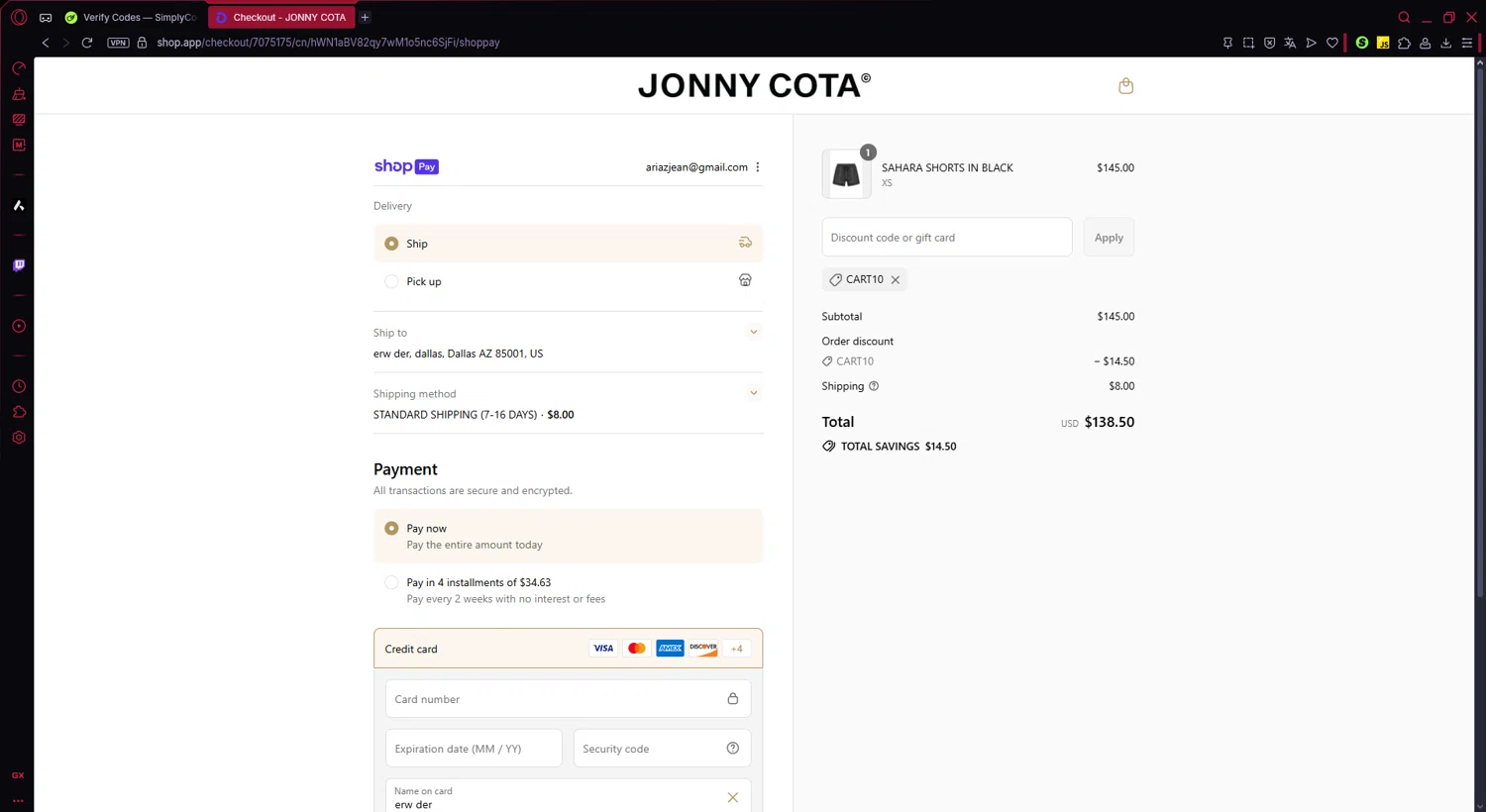Open the browser profile account icon
The image size is (1486, 812).
click(x=1425, y=43)
